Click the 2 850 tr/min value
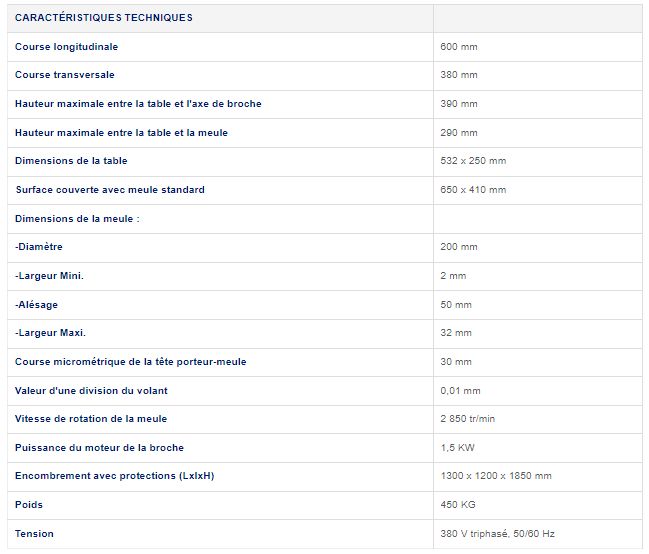The width and height of the screenshot is (649, 554). point(468,419)
